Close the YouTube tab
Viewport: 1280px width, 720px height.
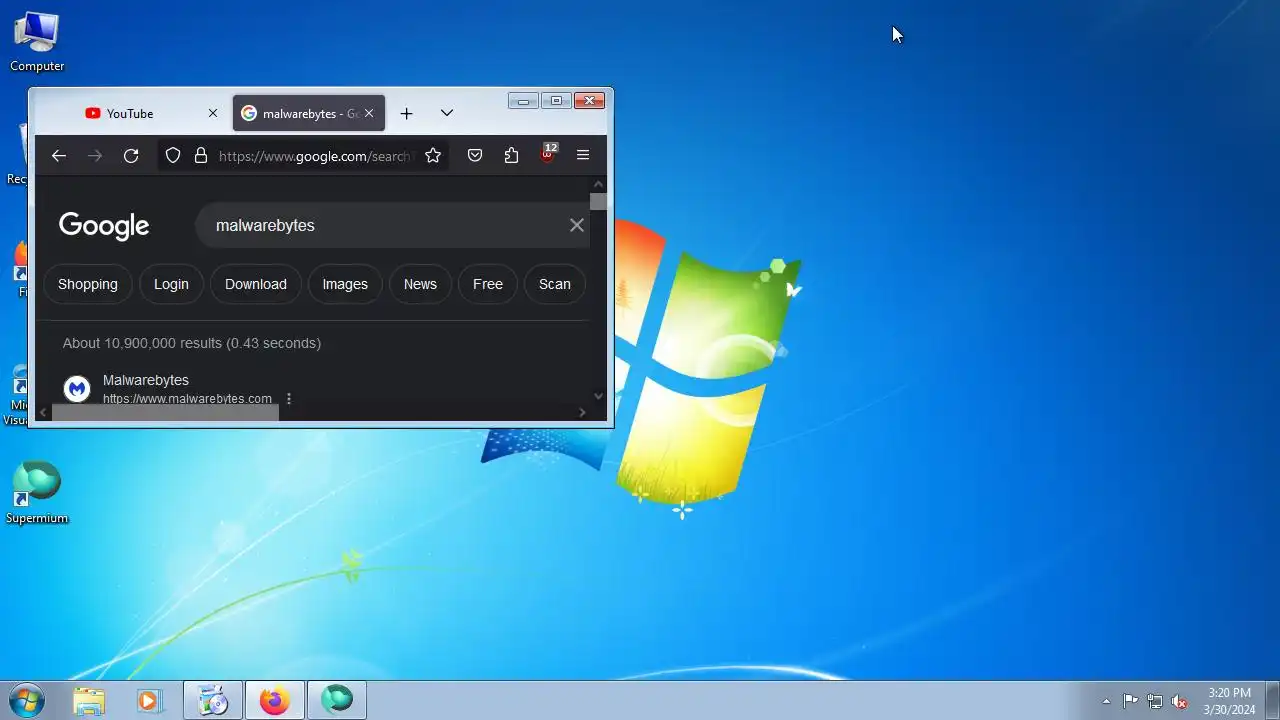point(212,113)
